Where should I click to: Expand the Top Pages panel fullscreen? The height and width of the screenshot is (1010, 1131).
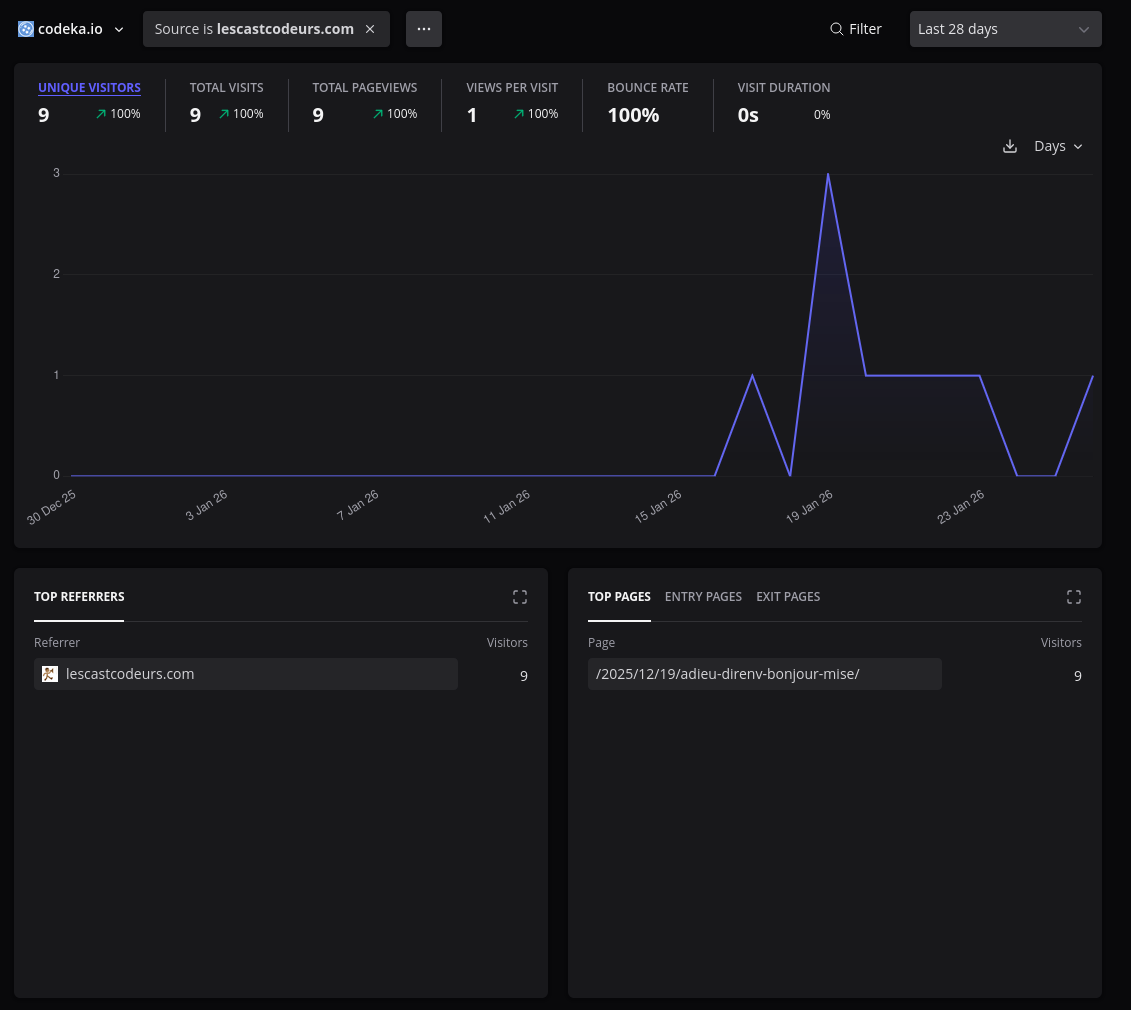click(x=1074, y=597)
